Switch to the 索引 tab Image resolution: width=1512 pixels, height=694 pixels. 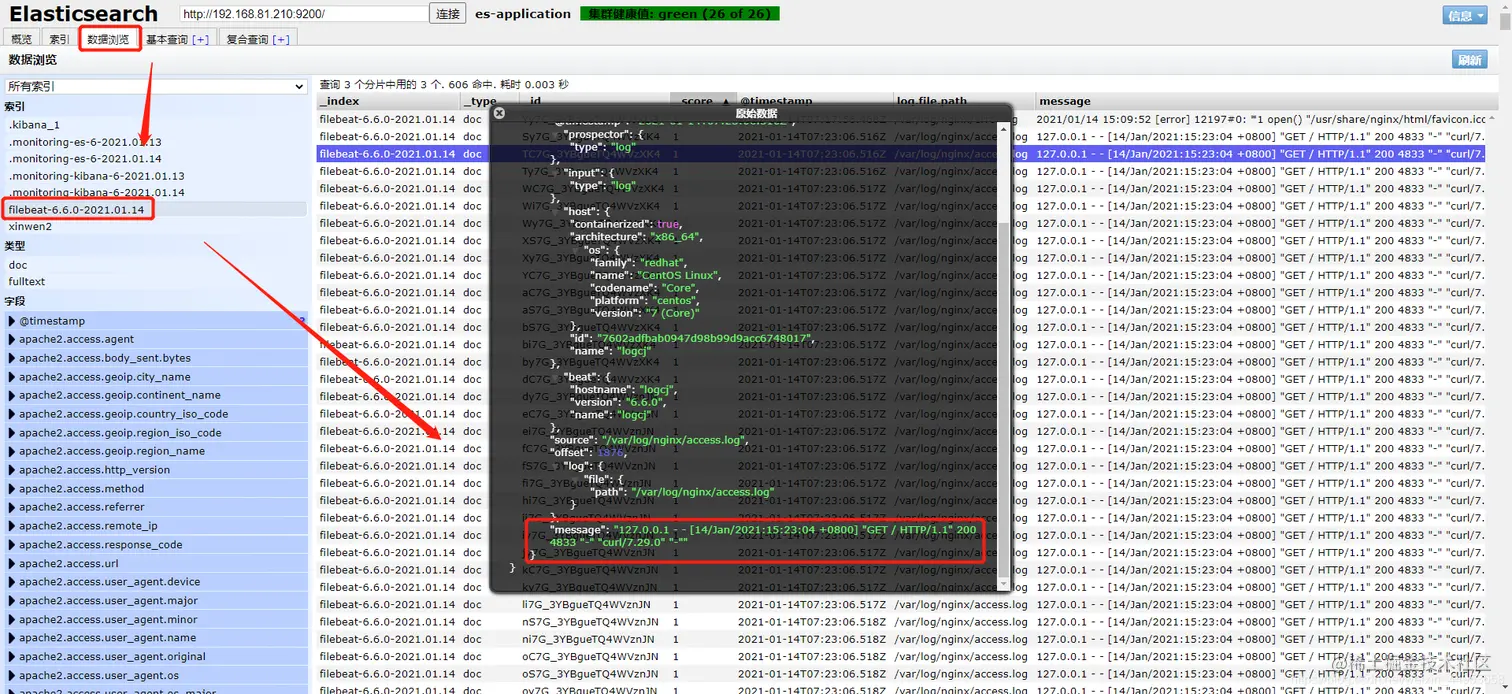coord(59,39)
